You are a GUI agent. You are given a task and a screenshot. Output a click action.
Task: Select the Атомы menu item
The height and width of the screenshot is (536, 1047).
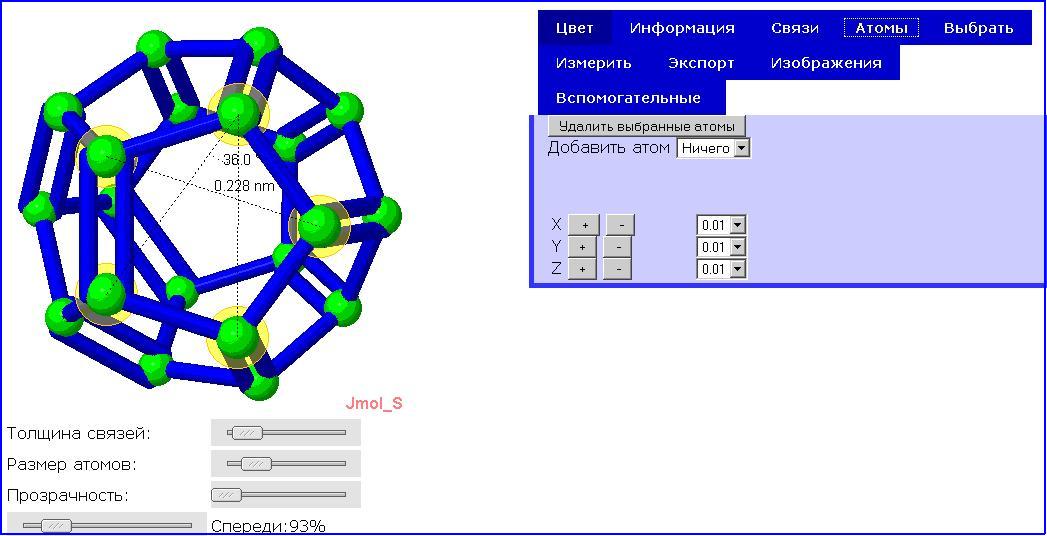881,28
